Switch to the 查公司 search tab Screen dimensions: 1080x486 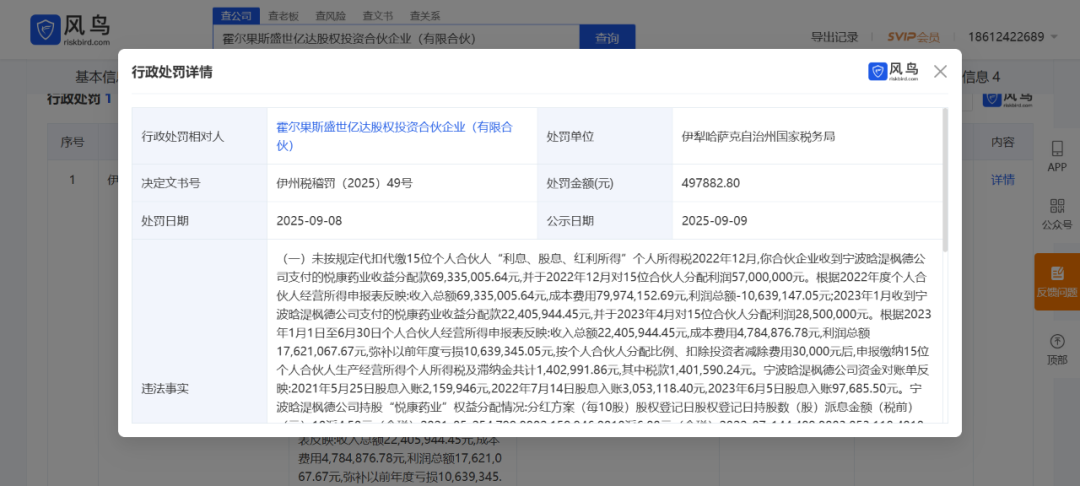pos(236,16)
